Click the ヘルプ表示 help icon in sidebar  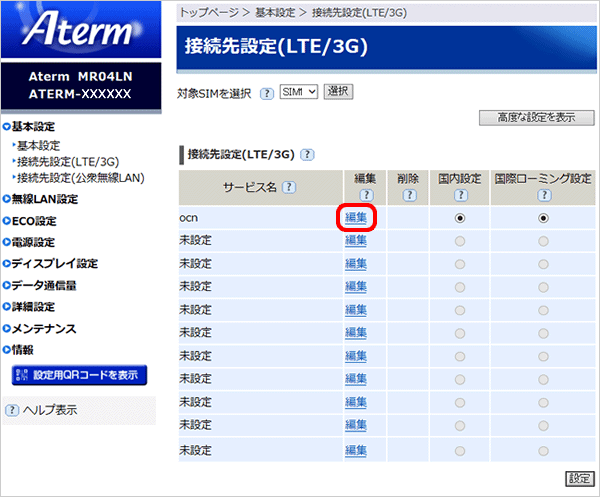pos(12,410)
